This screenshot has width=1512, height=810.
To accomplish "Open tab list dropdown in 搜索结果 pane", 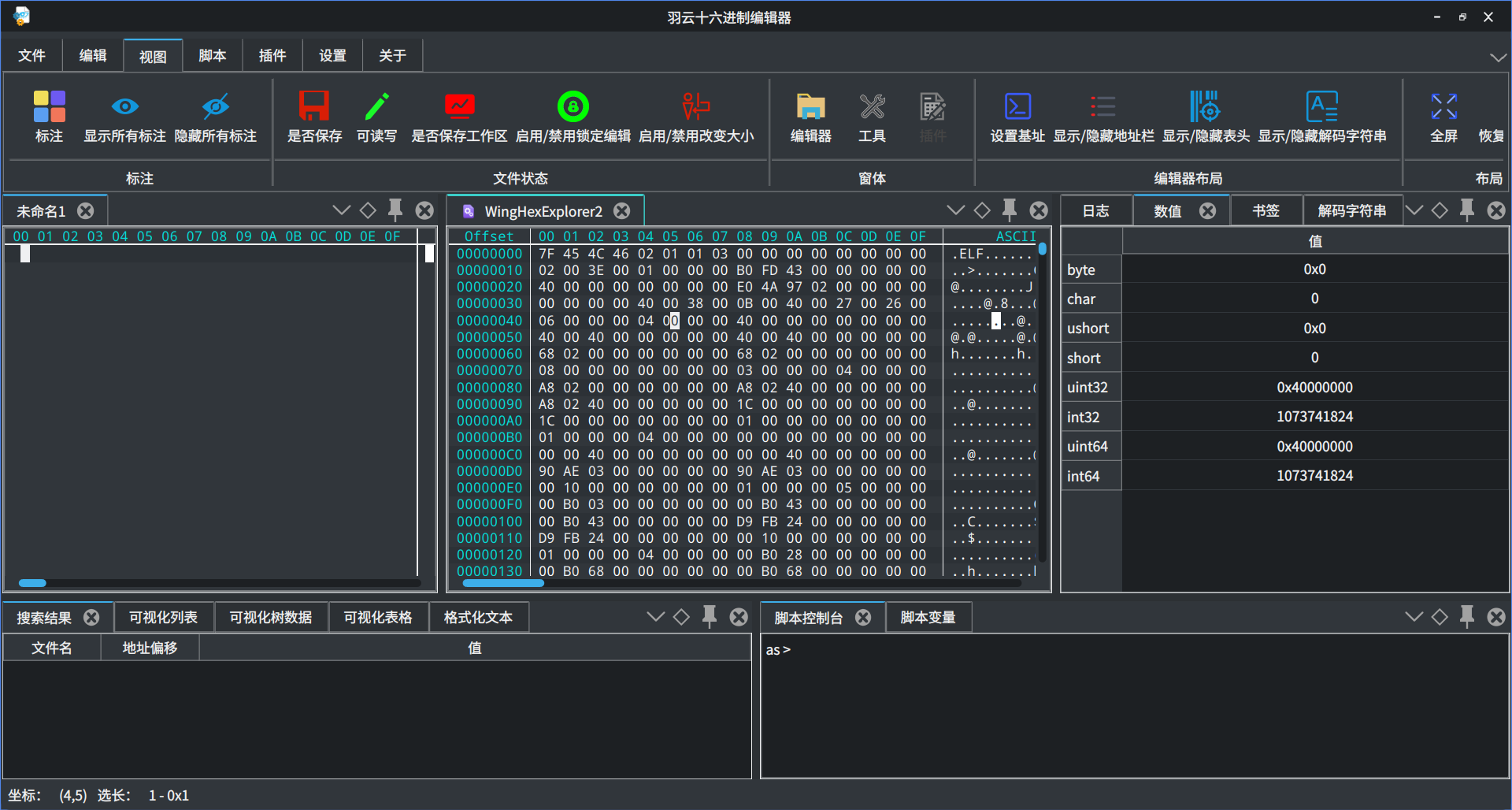I will [x=655, y=616].
